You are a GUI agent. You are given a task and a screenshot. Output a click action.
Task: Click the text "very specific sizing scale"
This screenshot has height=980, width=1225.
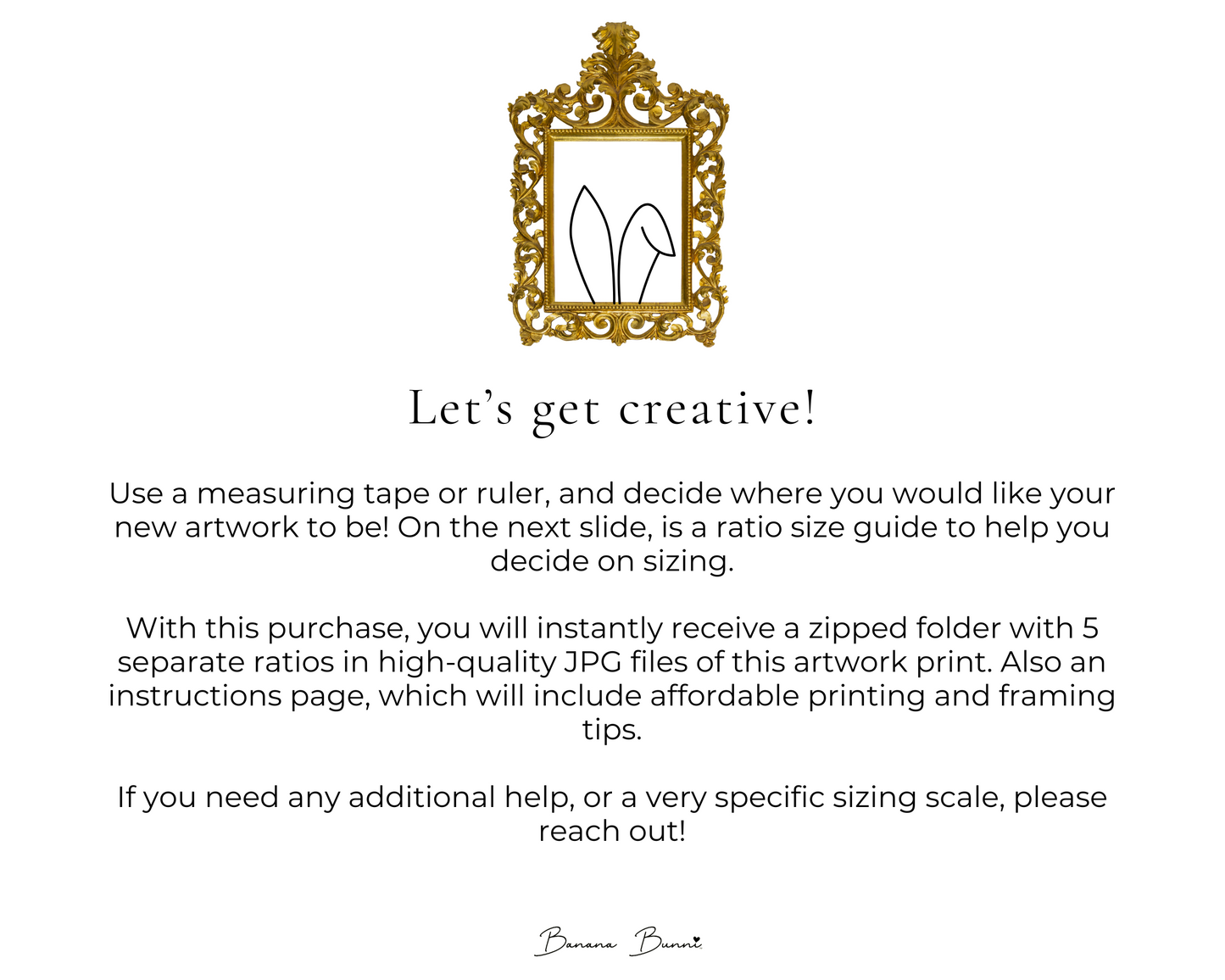823,798
